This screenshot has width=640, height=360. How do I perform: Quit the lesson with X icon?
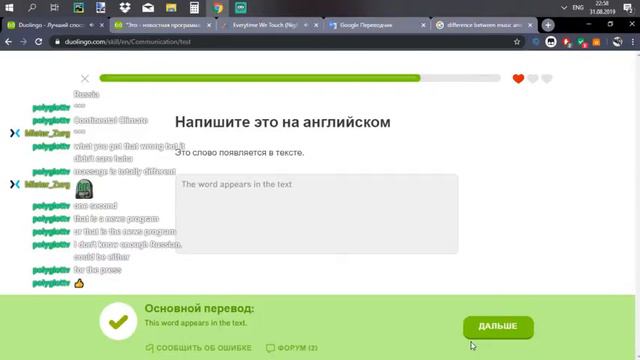pos(85,78)
